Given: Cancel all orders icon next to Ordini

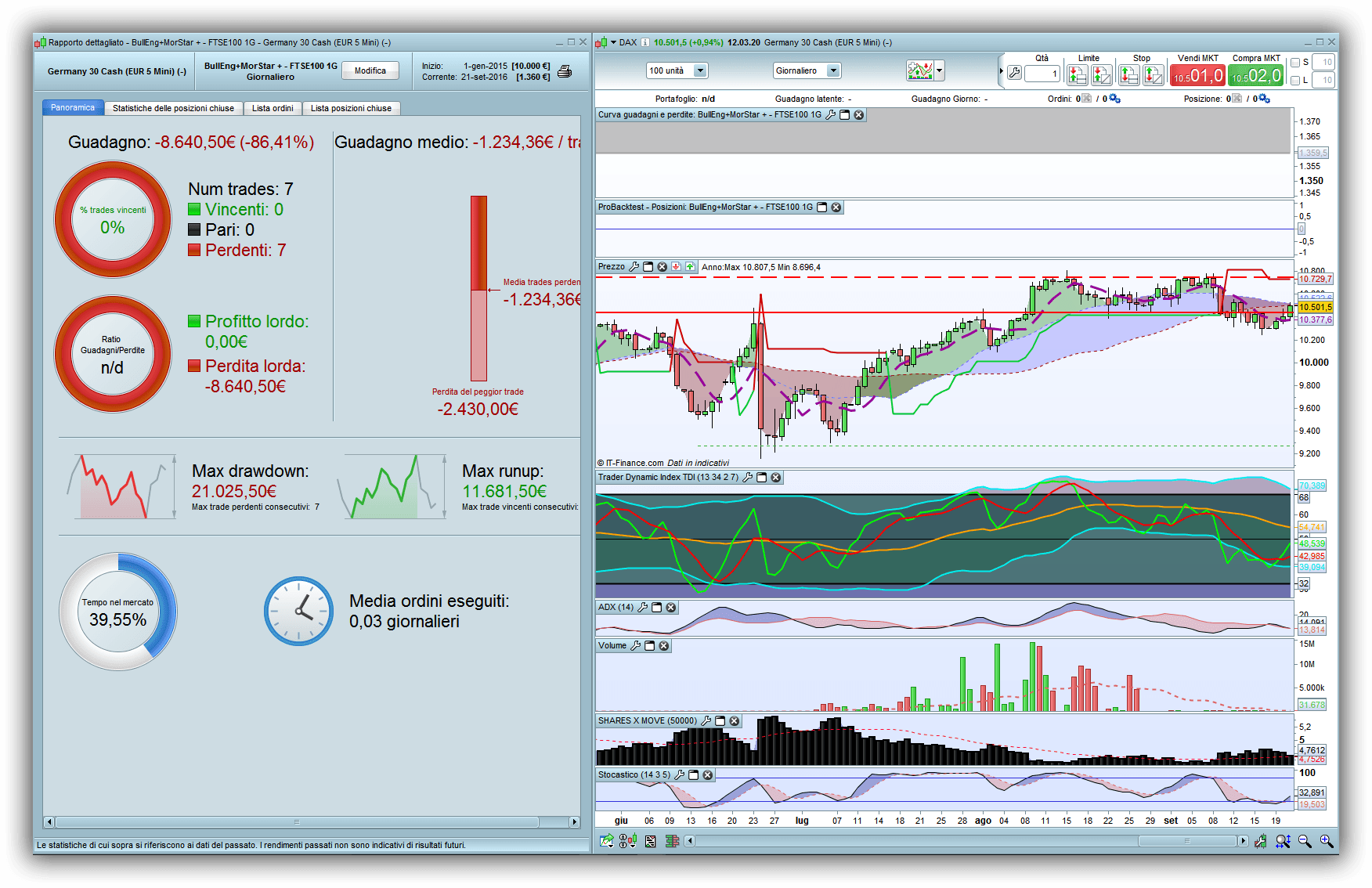Looking at the screenshot, I should (1087, 99).
